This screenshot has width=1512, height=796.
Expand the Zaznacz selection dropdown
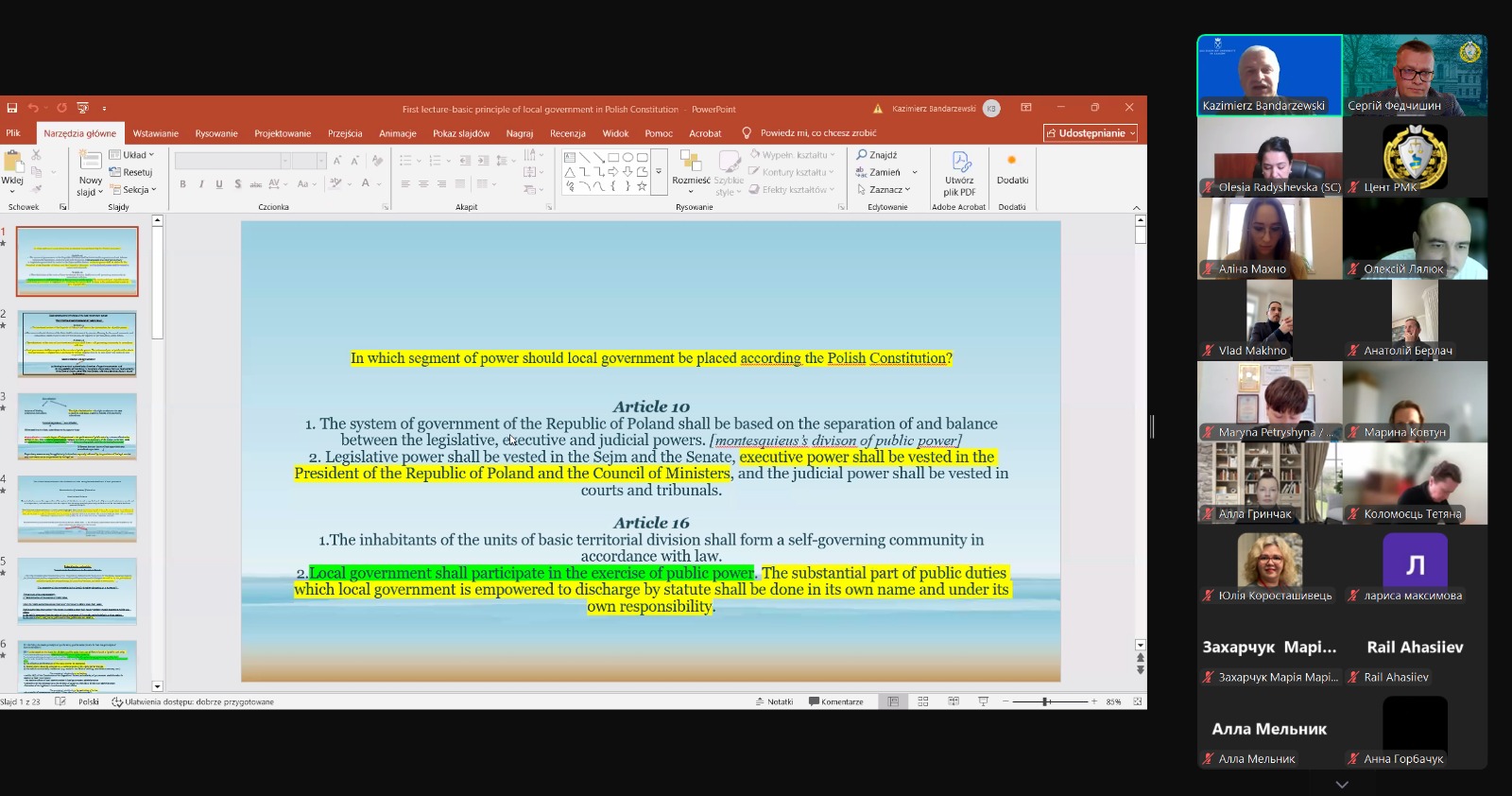point(885,190)
